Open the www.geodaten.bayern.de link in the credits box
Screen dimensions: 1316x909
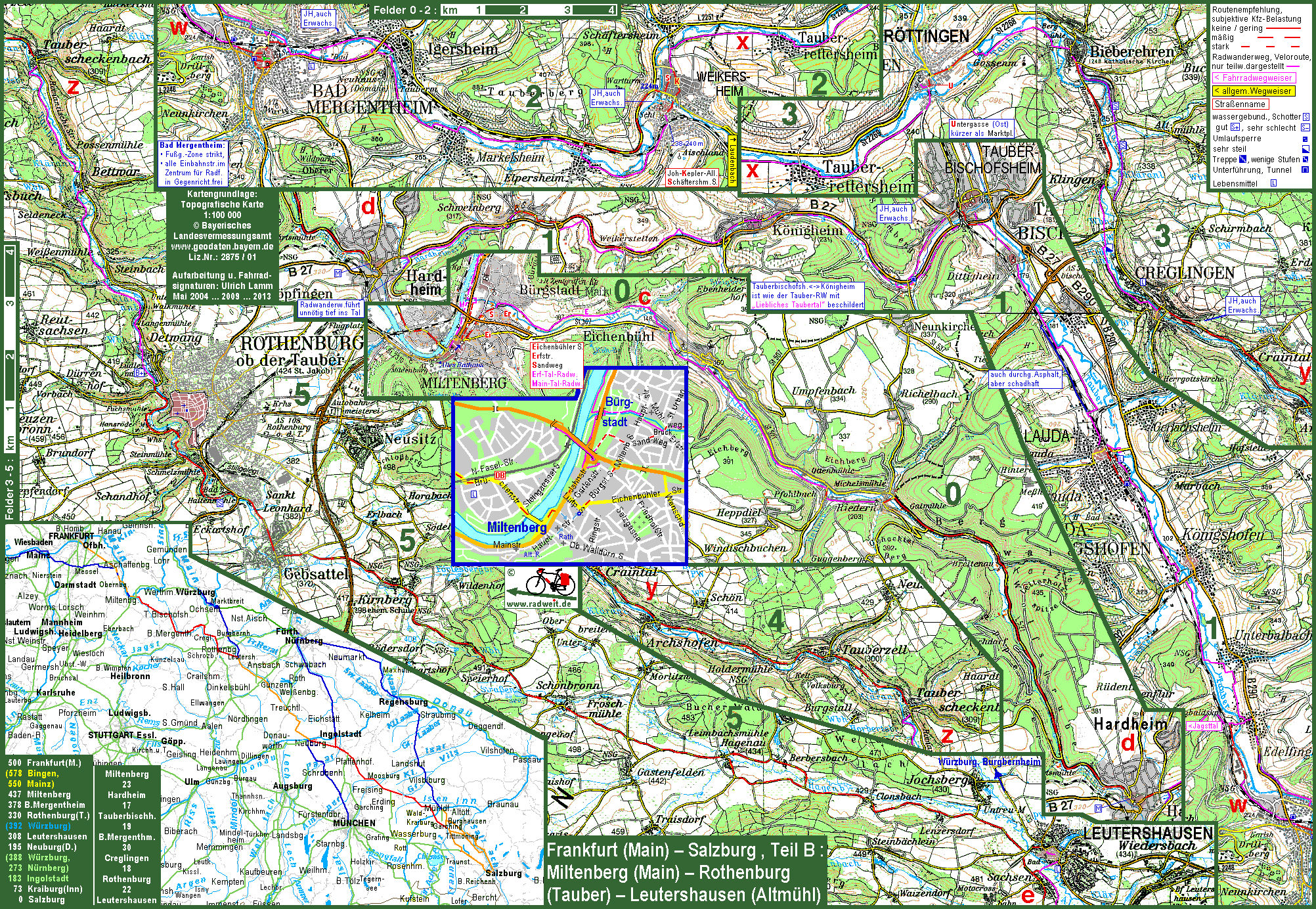coord(222,246)
